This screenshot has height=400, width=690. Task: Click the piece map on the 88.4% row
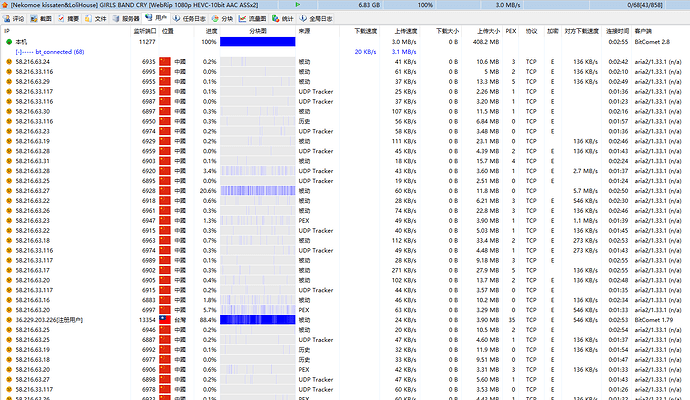257,320
